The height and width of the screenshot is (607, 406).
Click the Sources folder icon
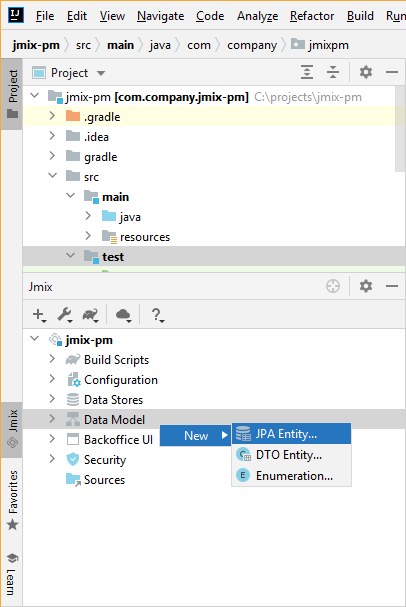[x=73, y=480]
